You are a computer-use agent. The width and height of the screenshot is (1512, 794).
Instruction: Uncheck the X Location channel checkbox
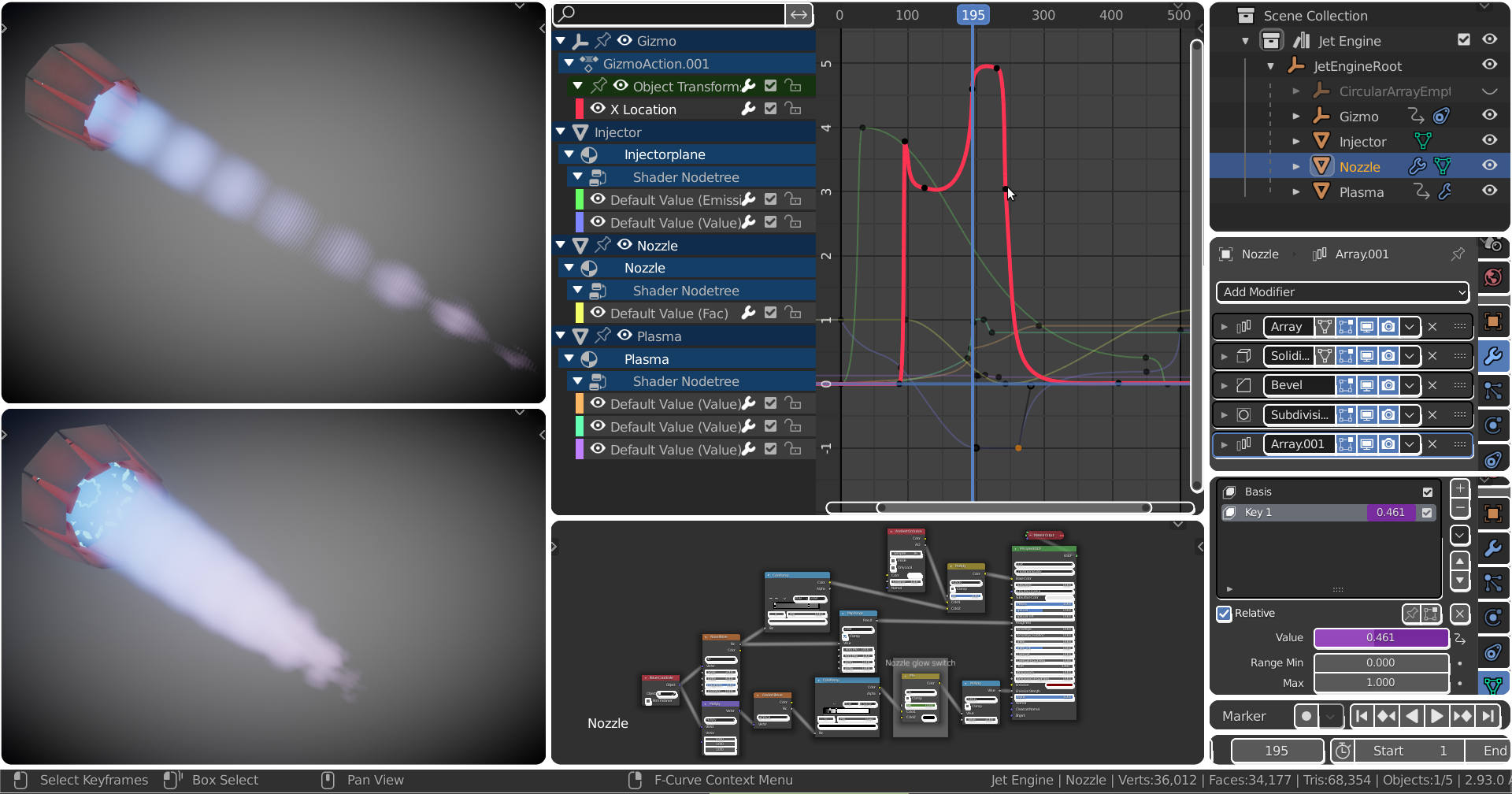click(x=770, y=109)
